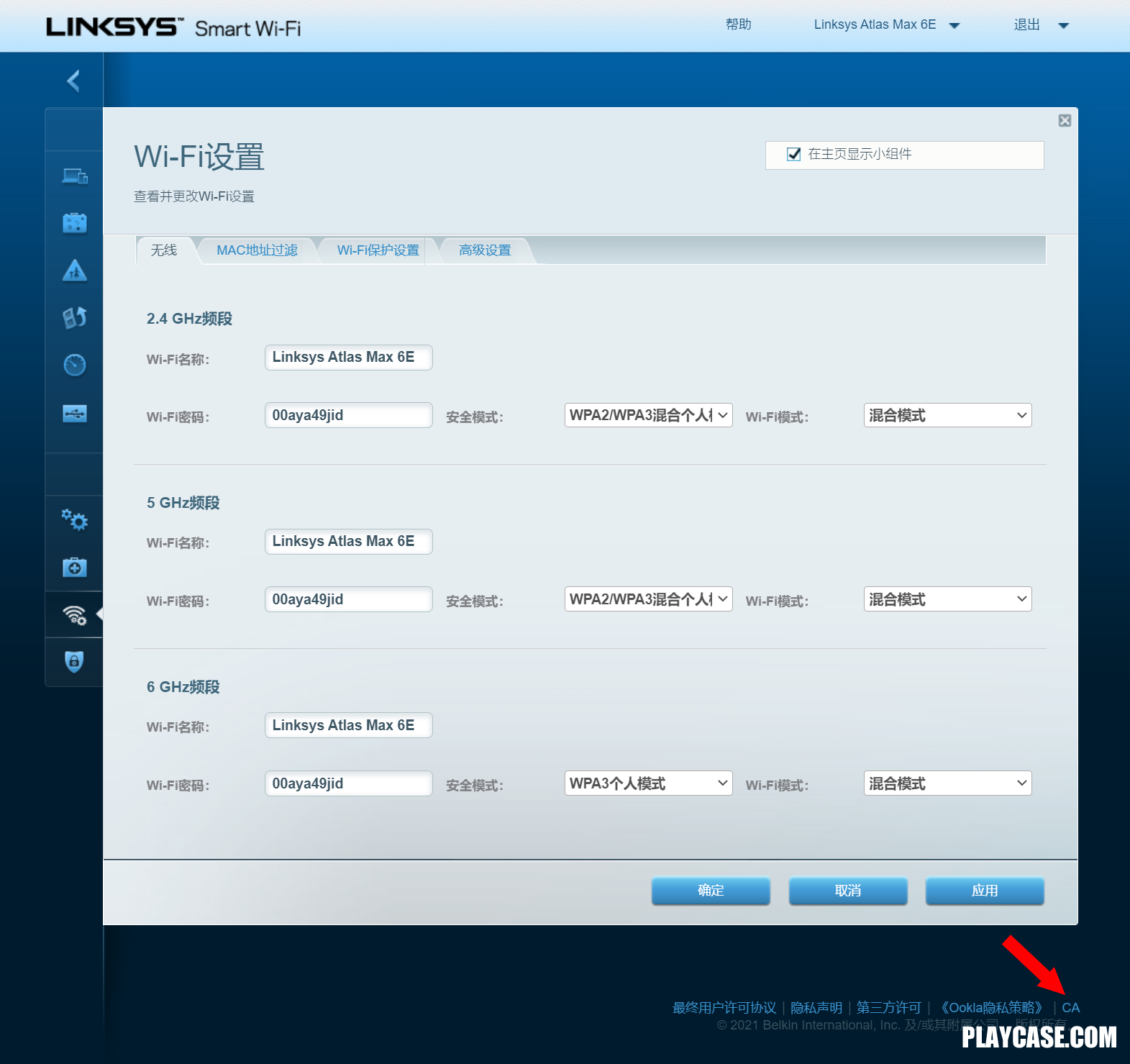Image resolution: width=1130 pixels, height=1064 pixels.
Task: Open 5 GHz Wi-Fi mode dropdown
Action: (x=948, y=599)
